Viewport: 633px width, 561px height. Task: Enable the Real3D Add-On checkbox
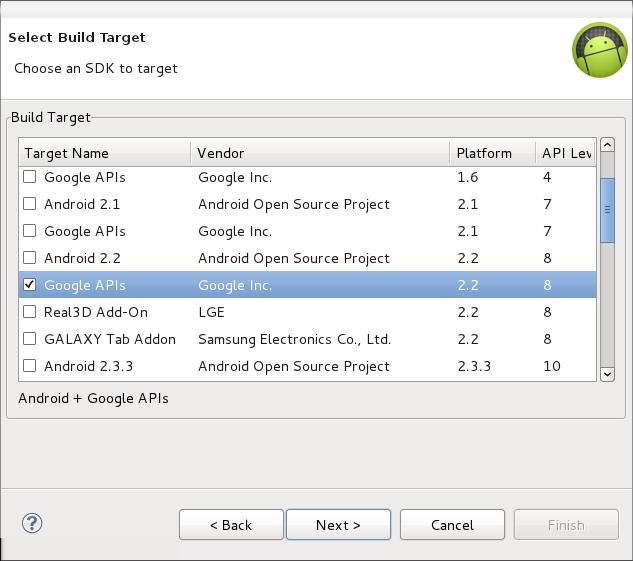(x=29, y=312)
